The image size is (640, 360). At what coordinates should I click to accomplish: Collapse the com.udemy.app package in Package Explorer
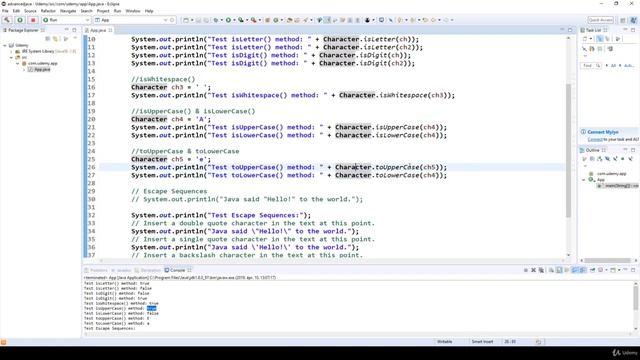coord(18,63)
